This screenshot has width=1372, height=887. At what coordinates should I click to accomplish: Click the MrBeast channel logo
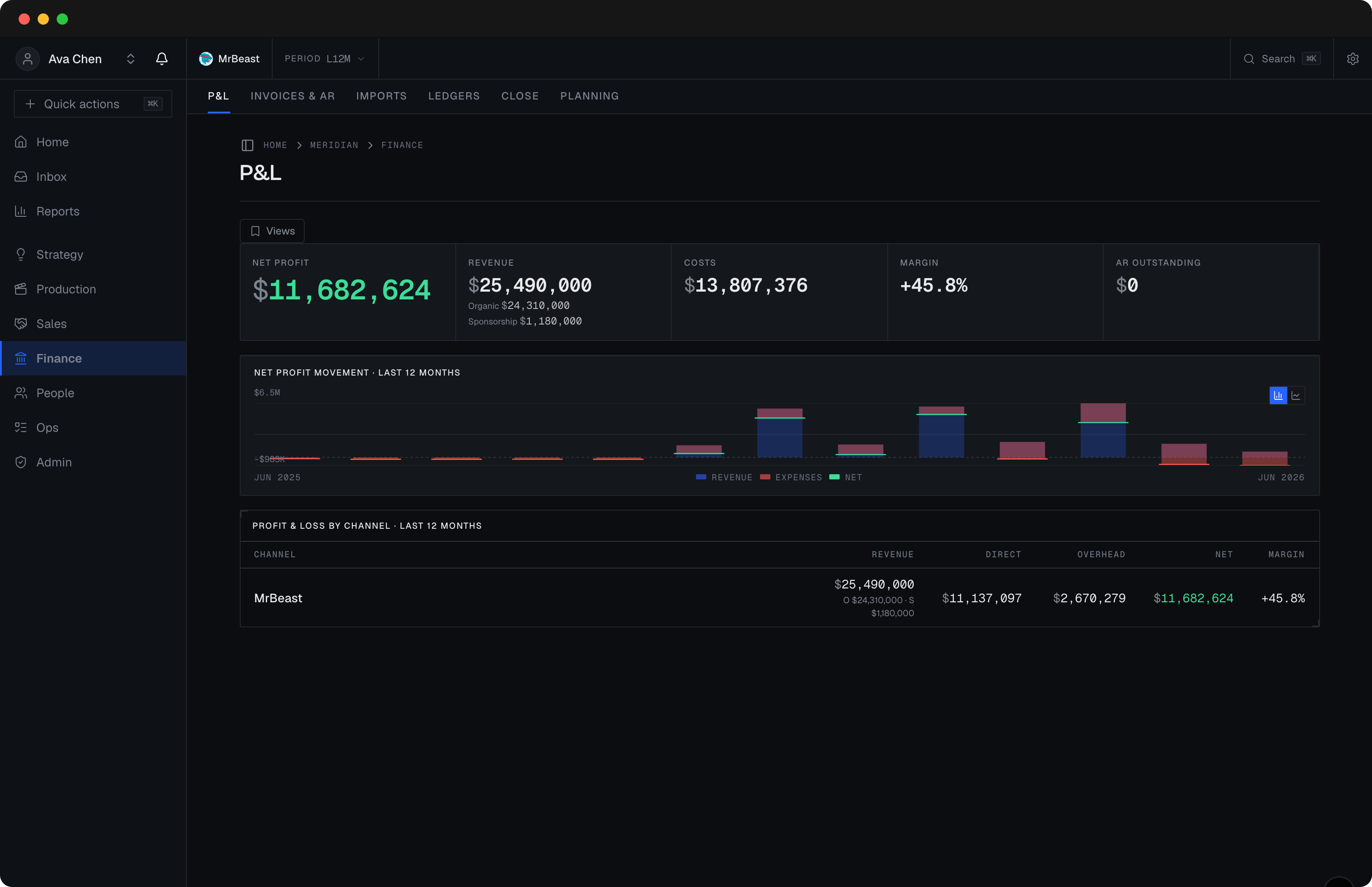[x=206, y=59]
